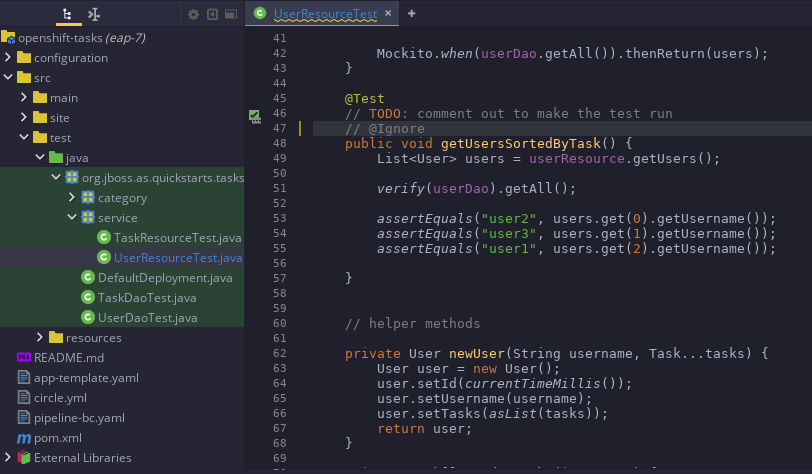The height and width of the screenshot is (474, 812).
Task: Click the java source folder icon
Action: [56, 157]
